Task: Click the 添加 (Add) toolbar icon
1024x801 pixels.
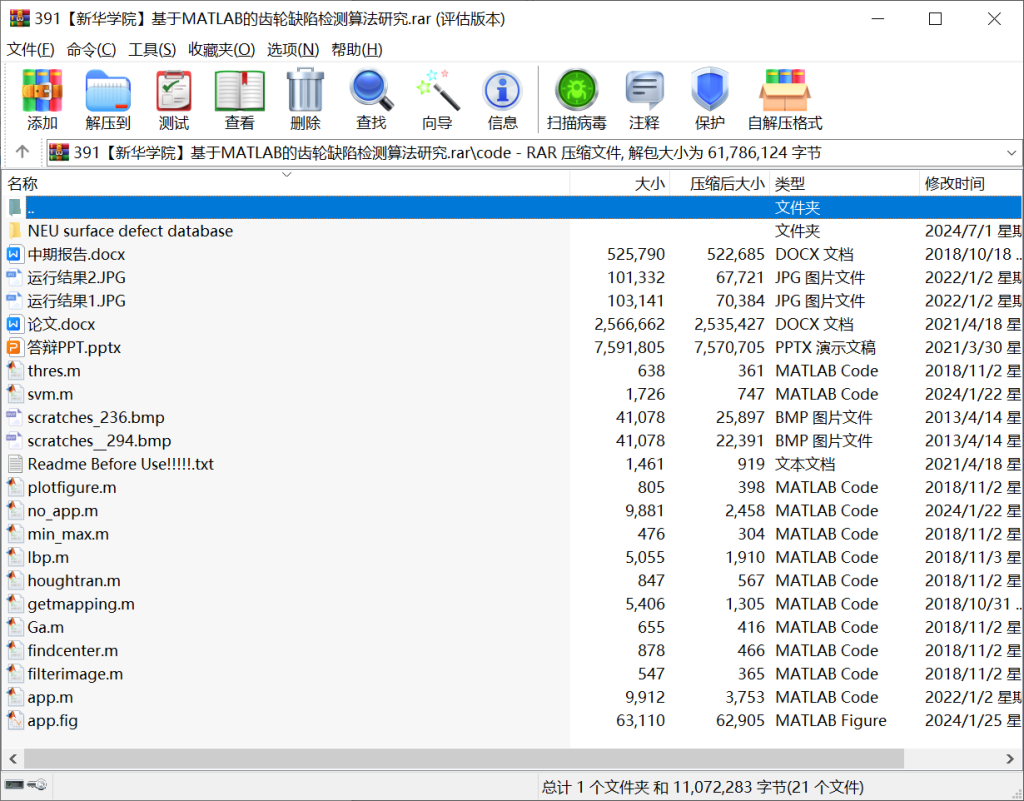Action: pyautogui.click(x=42, y=91)
